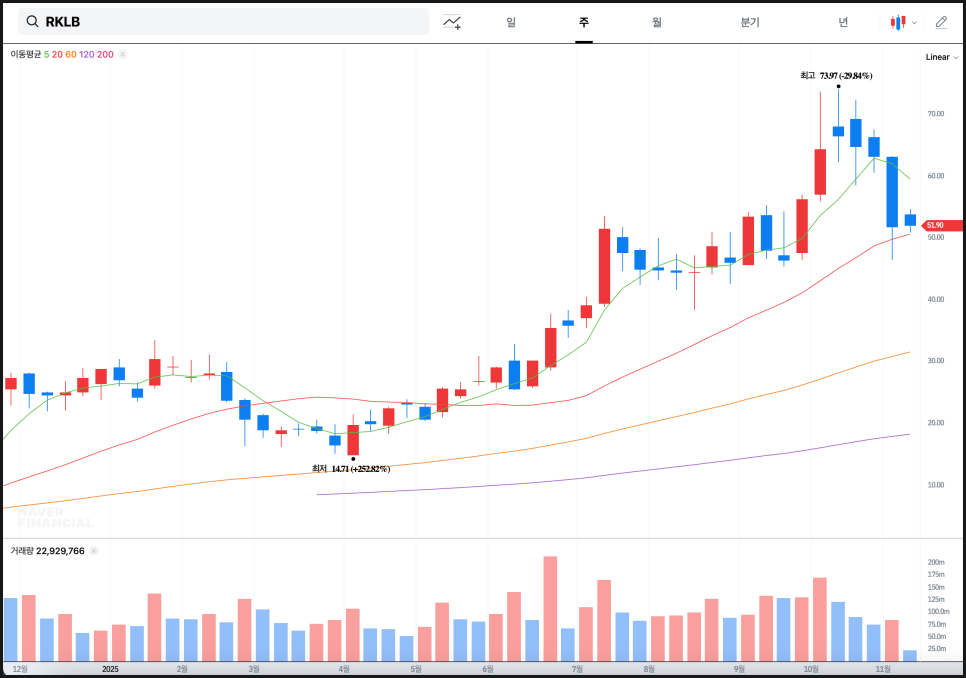
Task: Remove the 이동평균 indicator with its x
Action: tap(123, 54)
